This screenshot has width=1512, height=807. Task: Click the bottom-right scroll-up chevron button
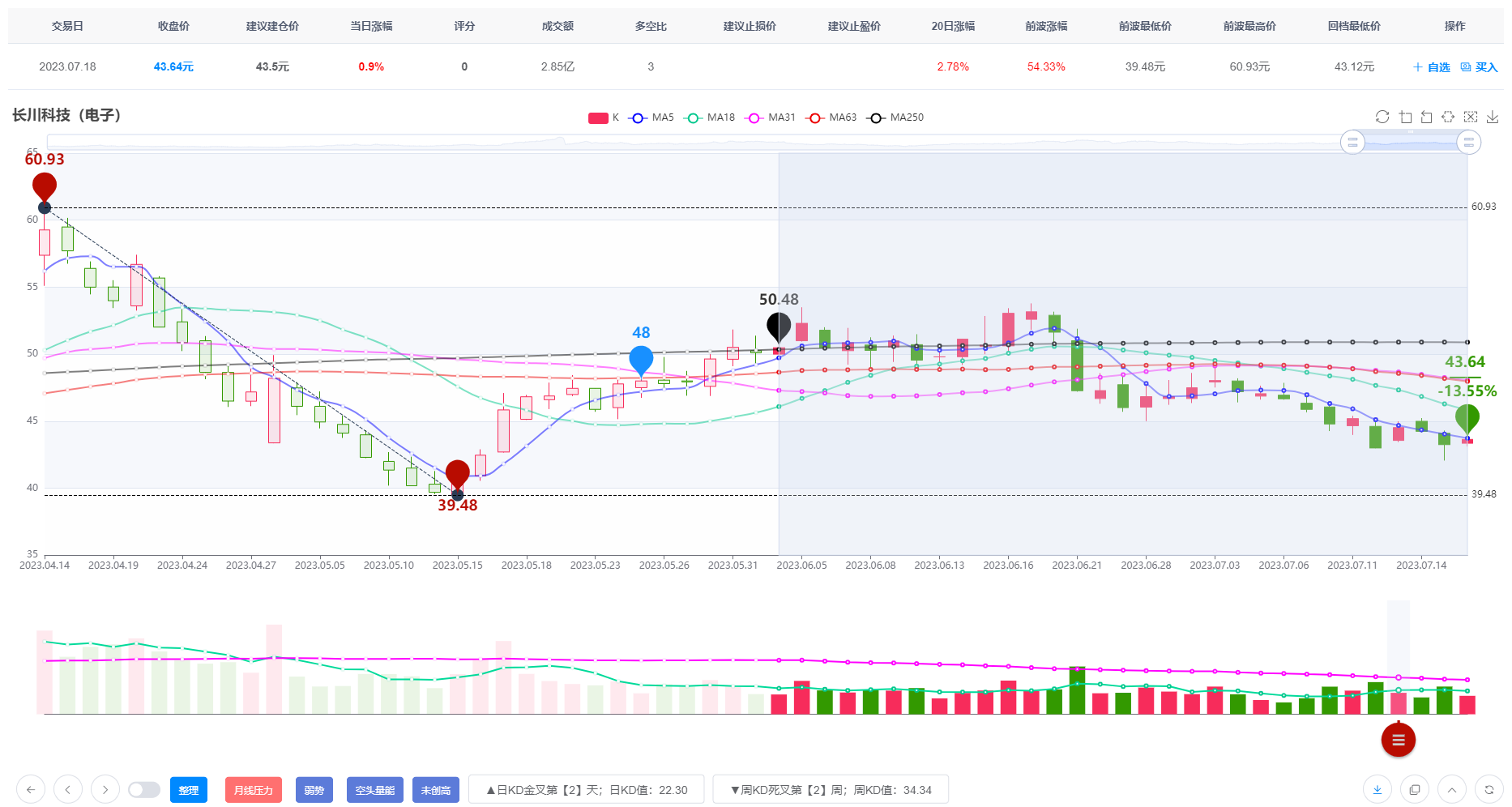(1452, 789)
